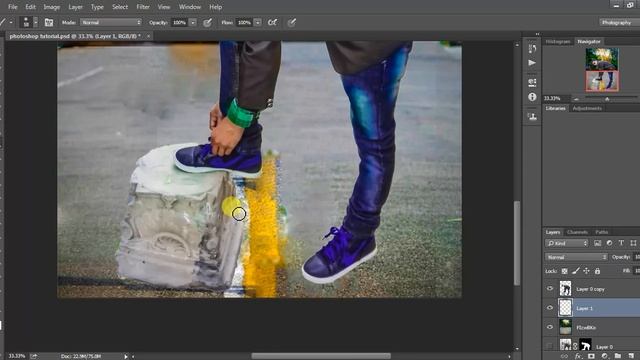Open the History panel icon
Image resolution: width=640 pixels, height=360 pixels.
[532, 49]
